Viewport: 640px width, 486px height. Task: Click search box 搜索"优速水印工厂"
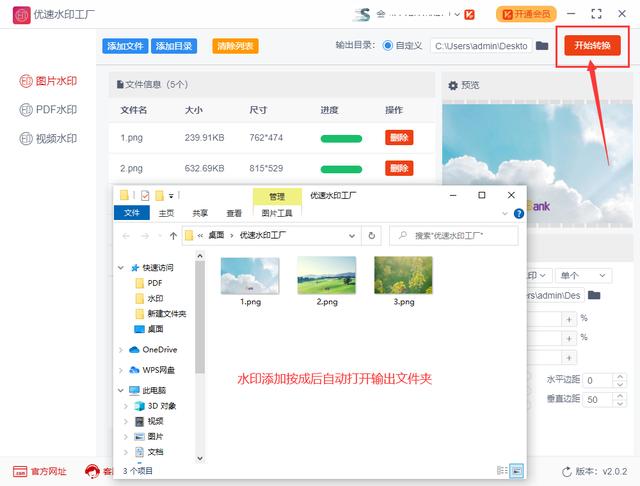pyautogui.click(x=454, y=235)
